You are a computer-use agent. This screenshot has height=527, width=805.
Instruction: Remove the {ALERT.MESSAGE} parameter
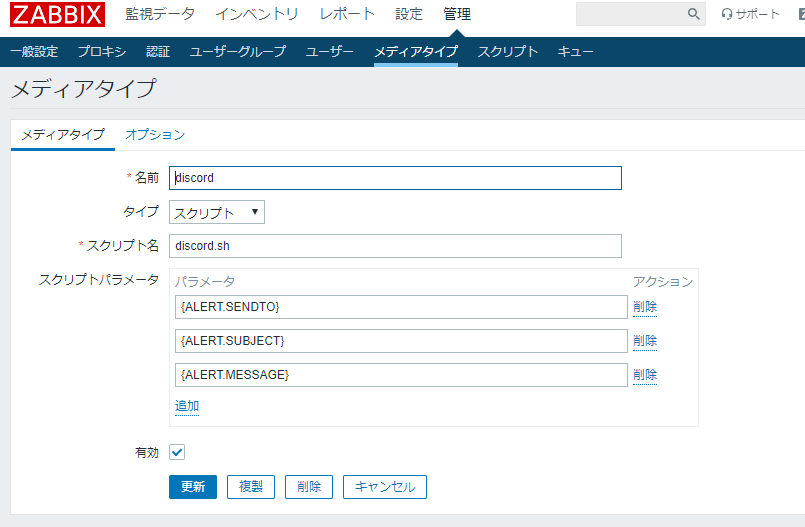pyautogui.click(x=645, y=375)
